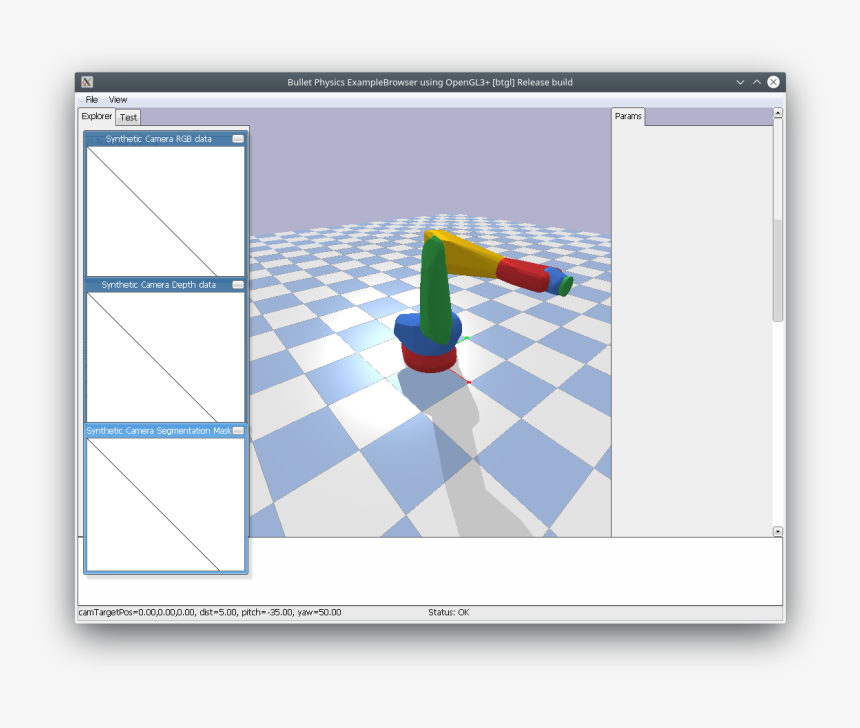Click the Synthetic Camera Depth data title bar
Image resolution: width=860 pixels, height=728 pixels.
click(x=158, y=285)
